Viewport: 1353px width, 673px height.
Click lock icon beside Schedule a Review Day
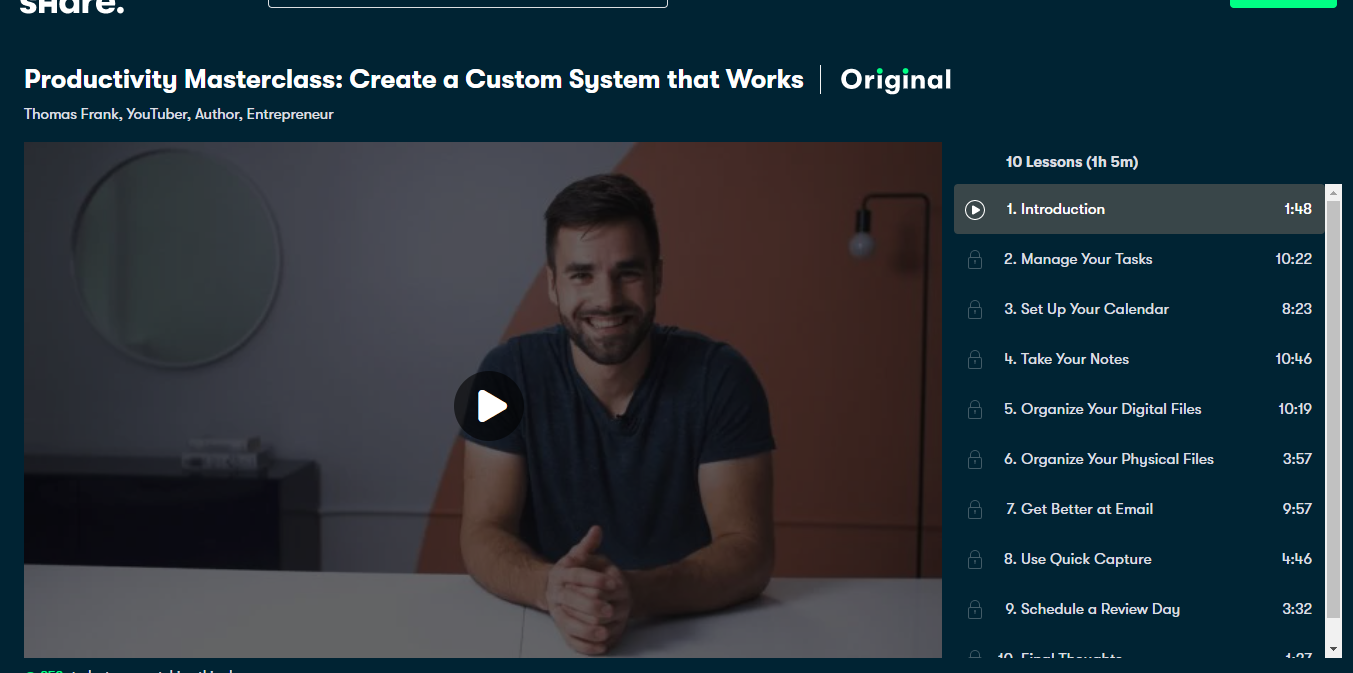point(974,610)
